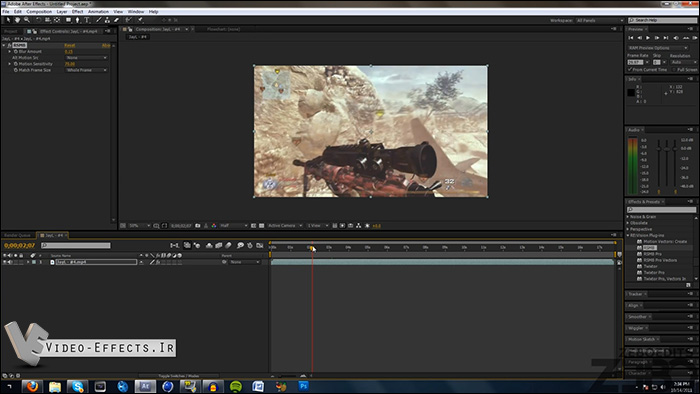700x394 pixels.
Task: Click the Play button in Preview panel
Action: pos(648,38)
